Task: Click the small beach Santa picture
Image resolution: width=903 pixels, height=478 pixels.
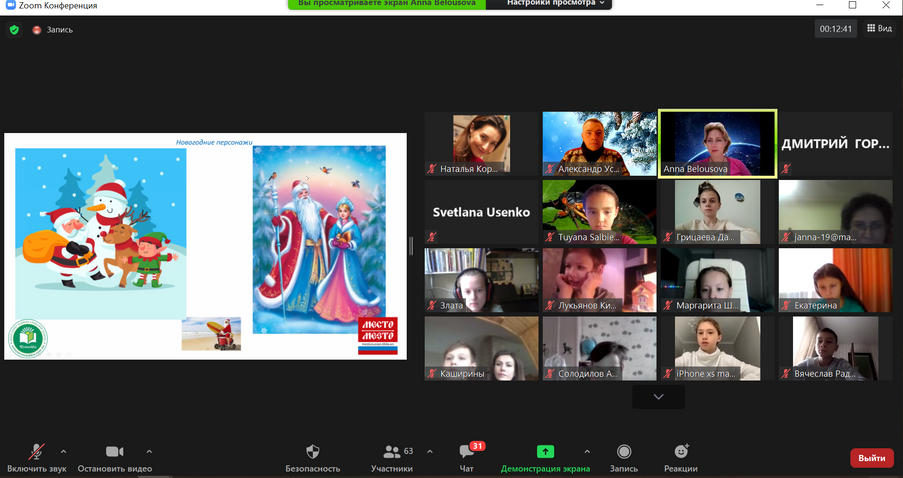Action: click(x=211, y=333)
